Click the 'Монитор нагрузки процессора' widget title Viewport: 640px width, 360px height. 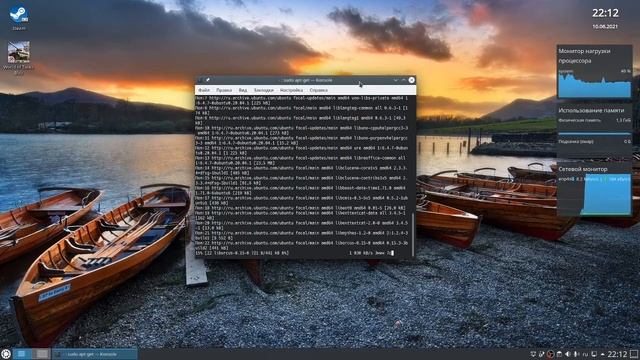[x=584, y=56]
